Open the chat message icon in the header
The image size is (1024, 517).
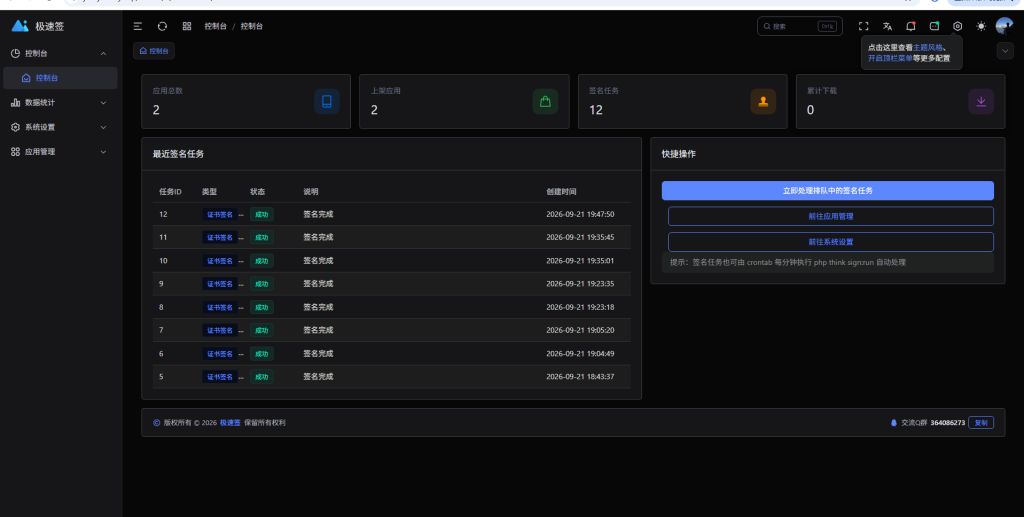935,26
